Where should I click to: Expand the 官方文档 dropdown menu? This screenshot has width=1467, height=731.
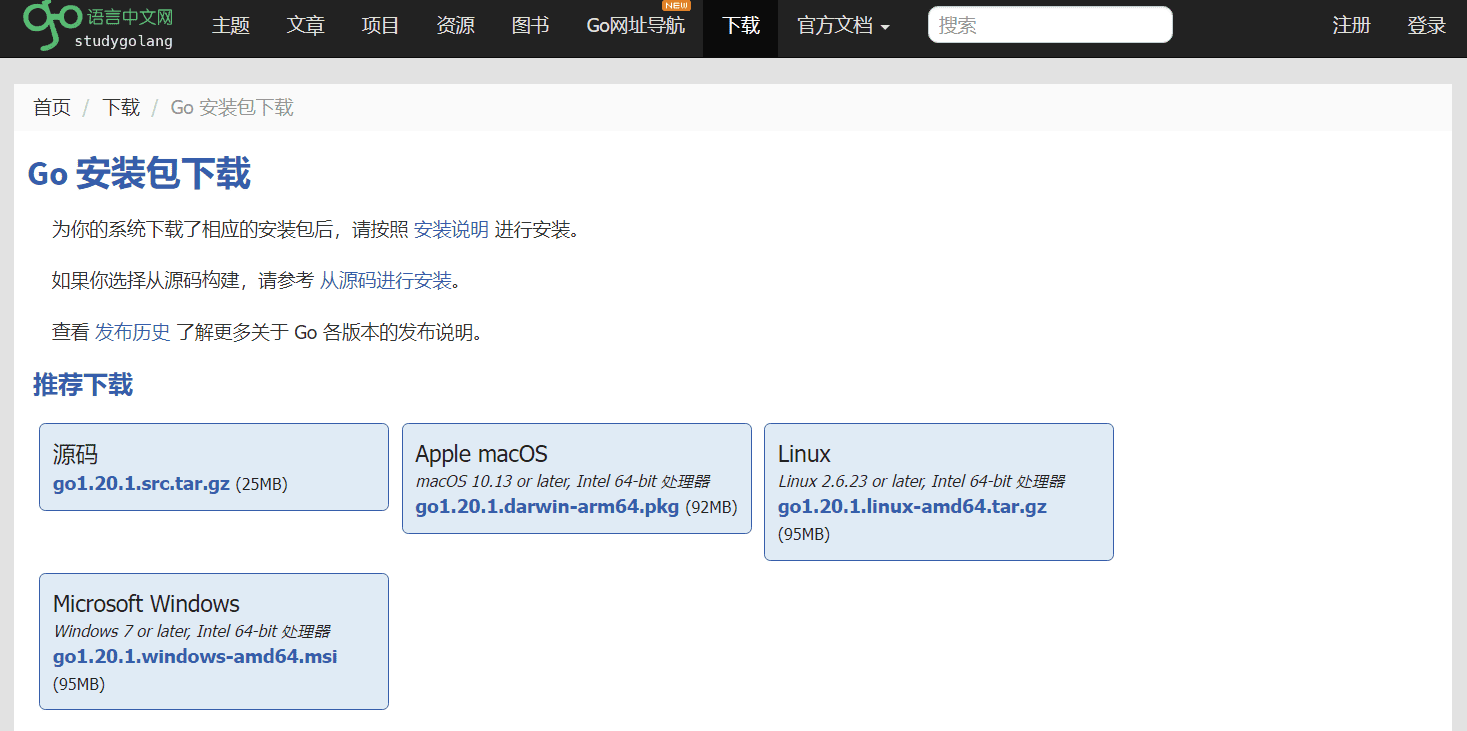point(842,26)
